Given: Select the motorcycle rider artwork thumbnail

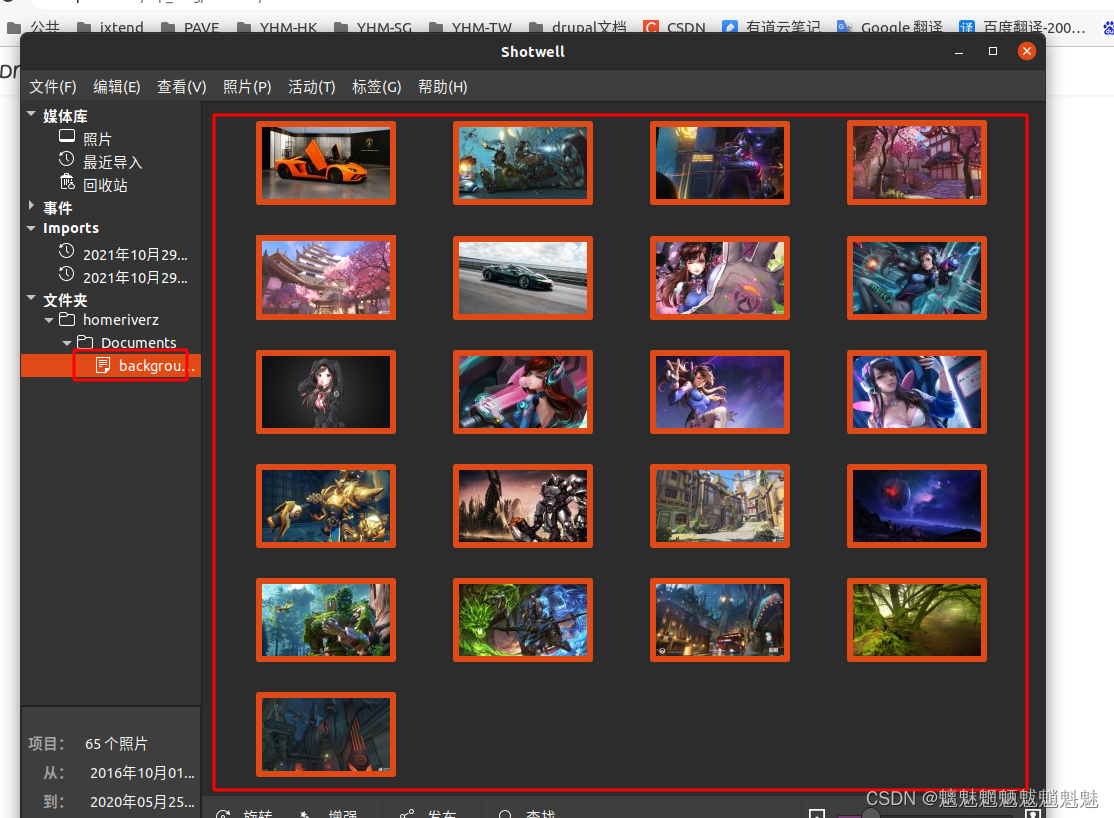Looking at the screenshot, I should (x=523, y=163).
